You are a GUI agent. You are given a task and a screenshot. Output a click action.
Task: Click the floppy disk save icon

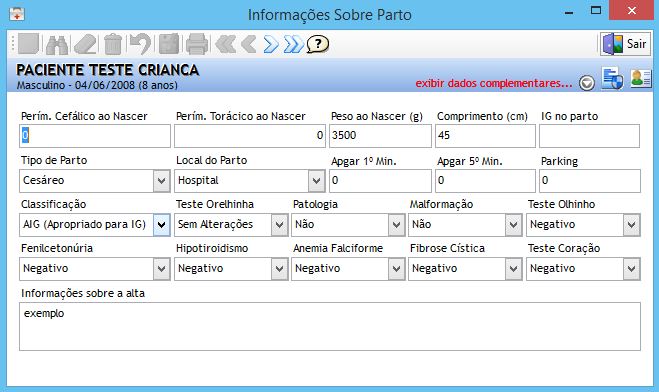click(x=169, y=44)
